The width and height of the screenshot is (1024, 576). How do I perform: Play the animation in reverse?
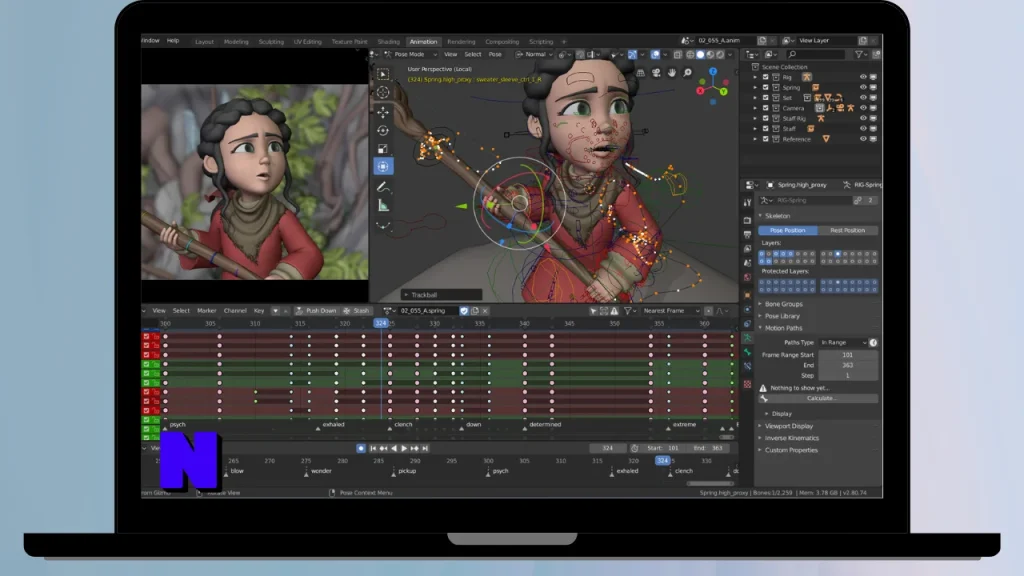[394, 449]
